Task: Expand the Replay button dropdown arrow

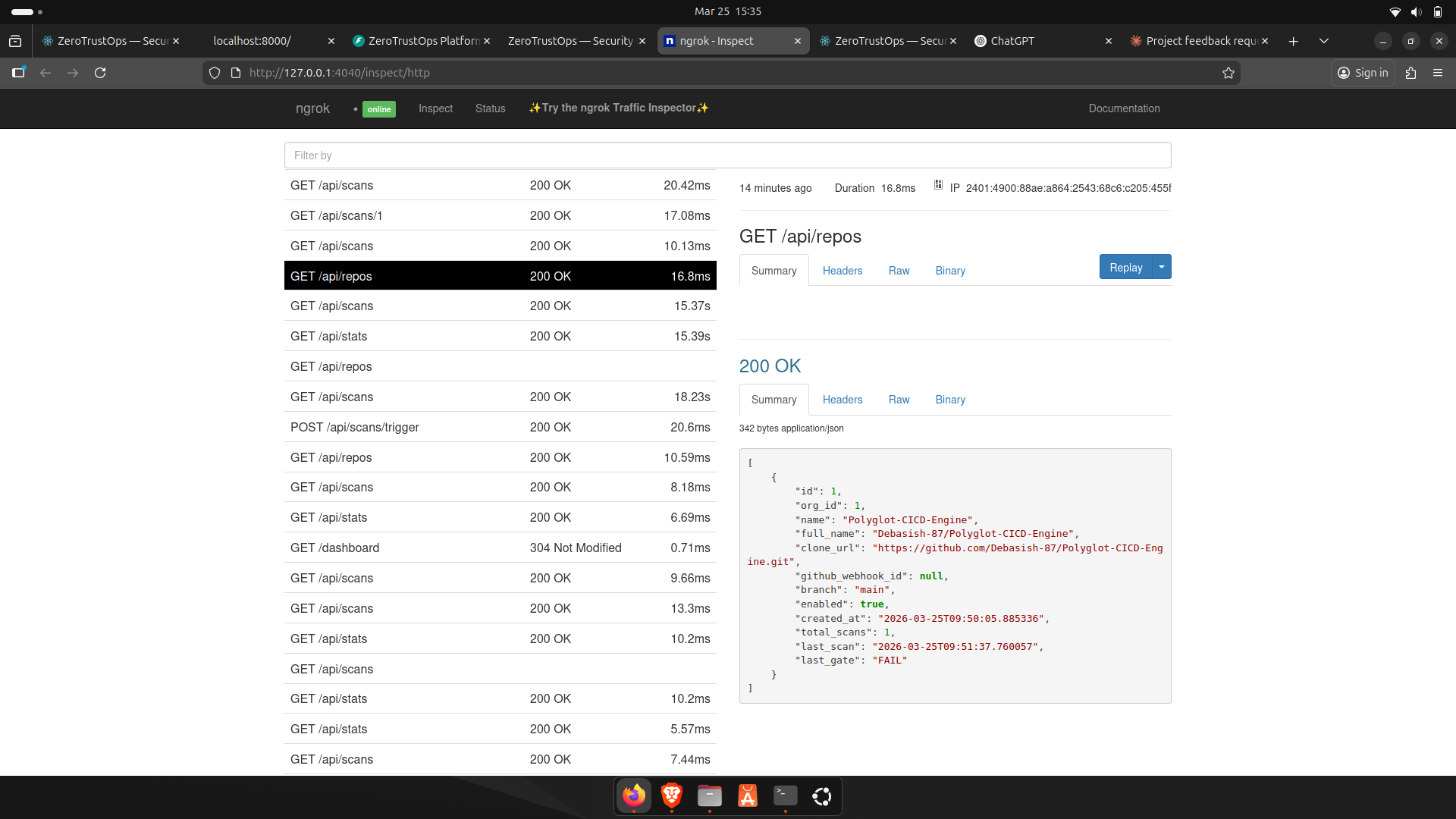Action: [x=1162, y=267]
